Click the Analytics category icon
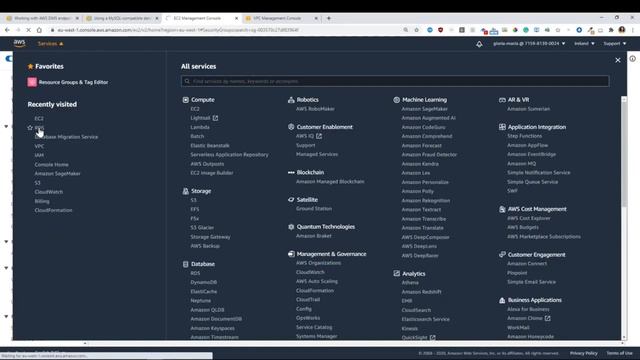Viewport: 640px width, 360px height. point(396,273)
